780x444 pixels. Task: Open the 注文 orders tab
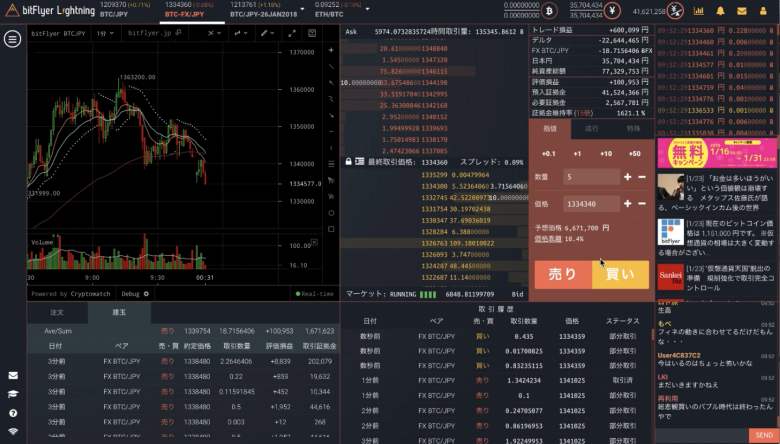coord(57,312)
